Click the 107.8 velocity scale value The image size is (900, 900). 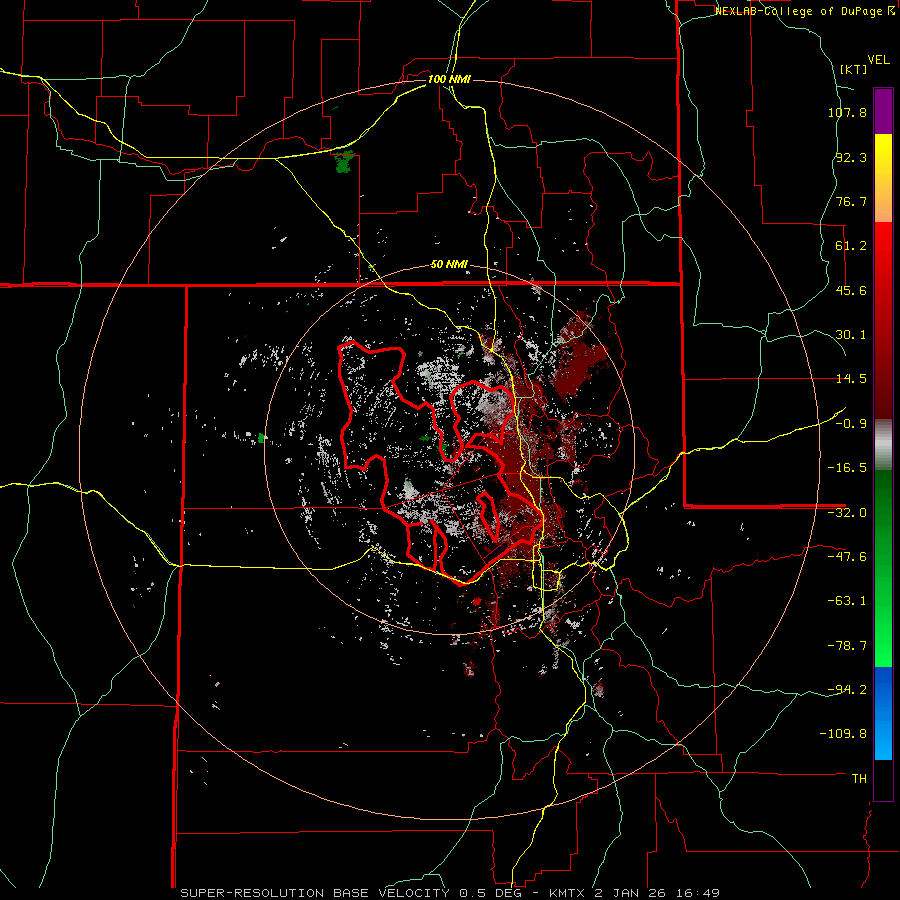click(847, 112)
